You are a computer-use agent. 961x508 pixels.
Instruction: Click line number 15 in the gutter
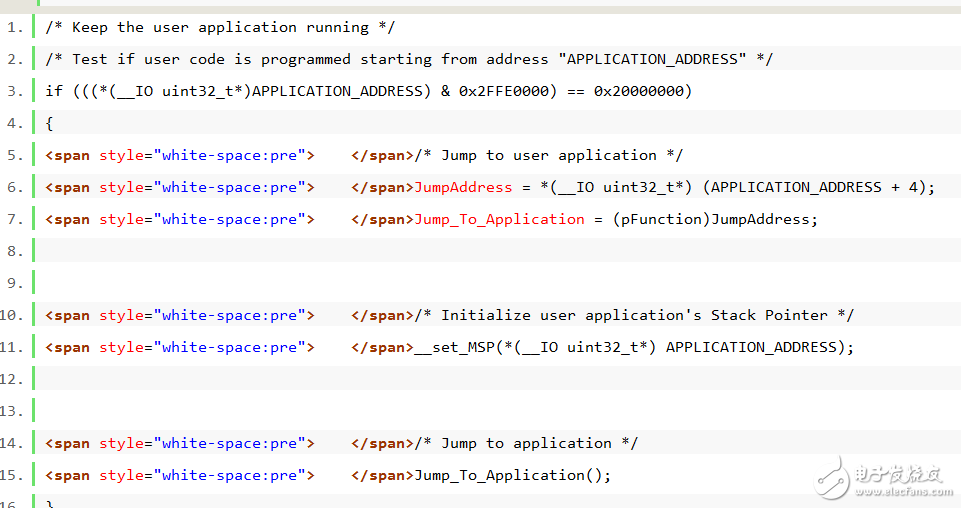click(x=12, y=476)
